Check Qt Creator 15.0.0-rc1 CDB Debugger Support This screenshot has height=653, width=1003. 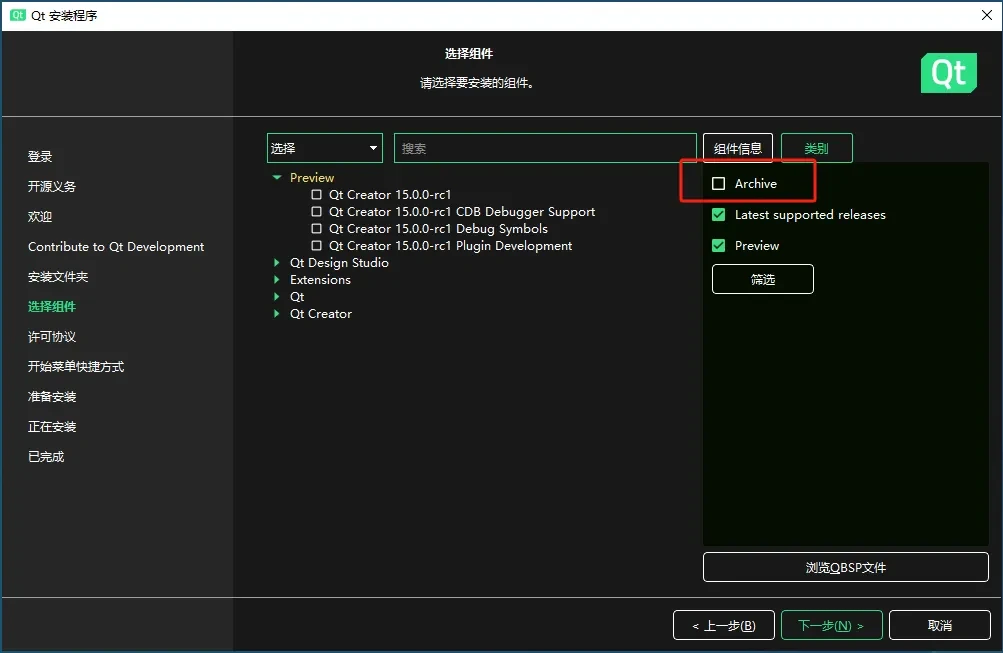[316, 212]
